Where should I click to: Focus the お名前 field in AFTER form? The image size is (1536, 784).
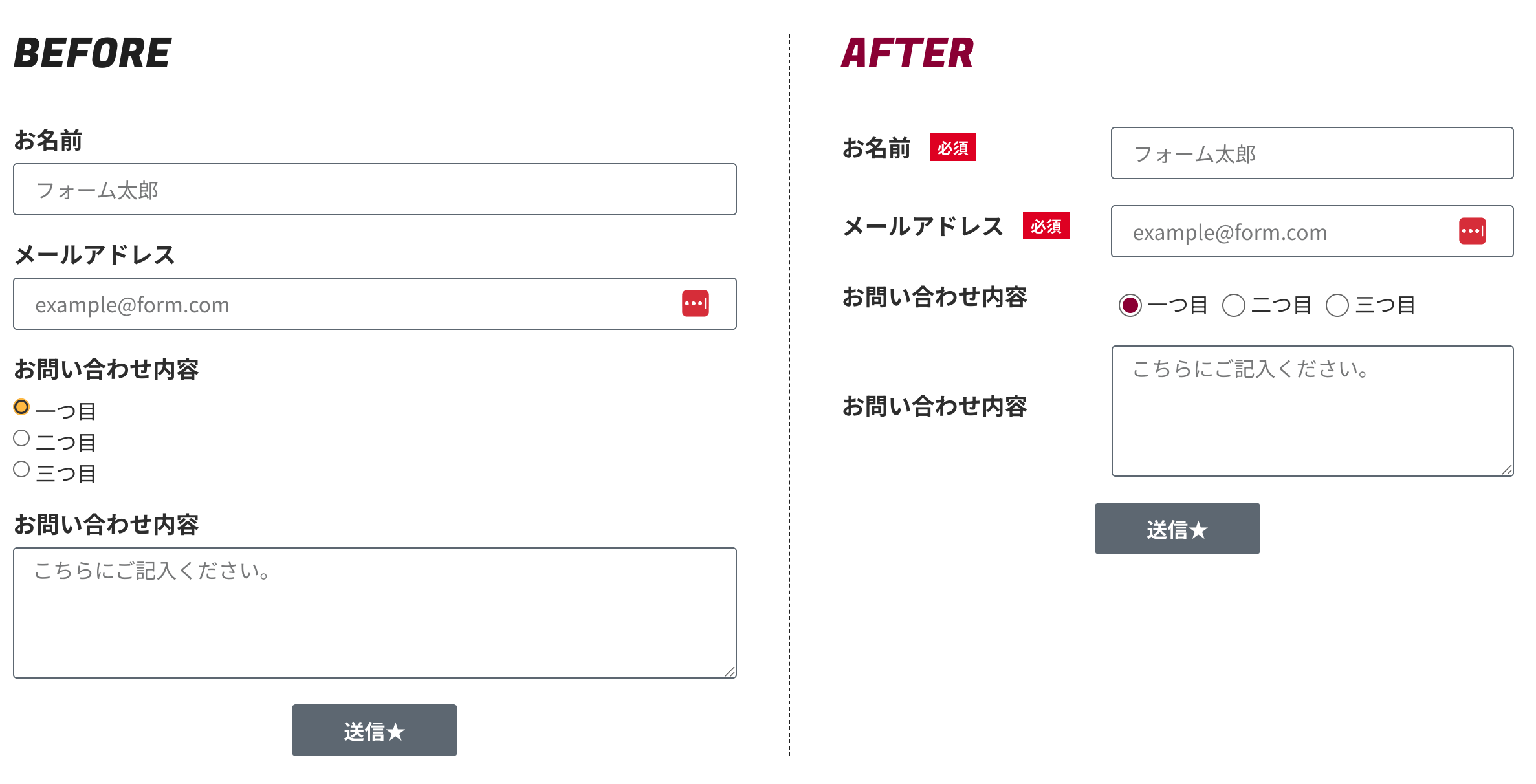point(1311,153)
